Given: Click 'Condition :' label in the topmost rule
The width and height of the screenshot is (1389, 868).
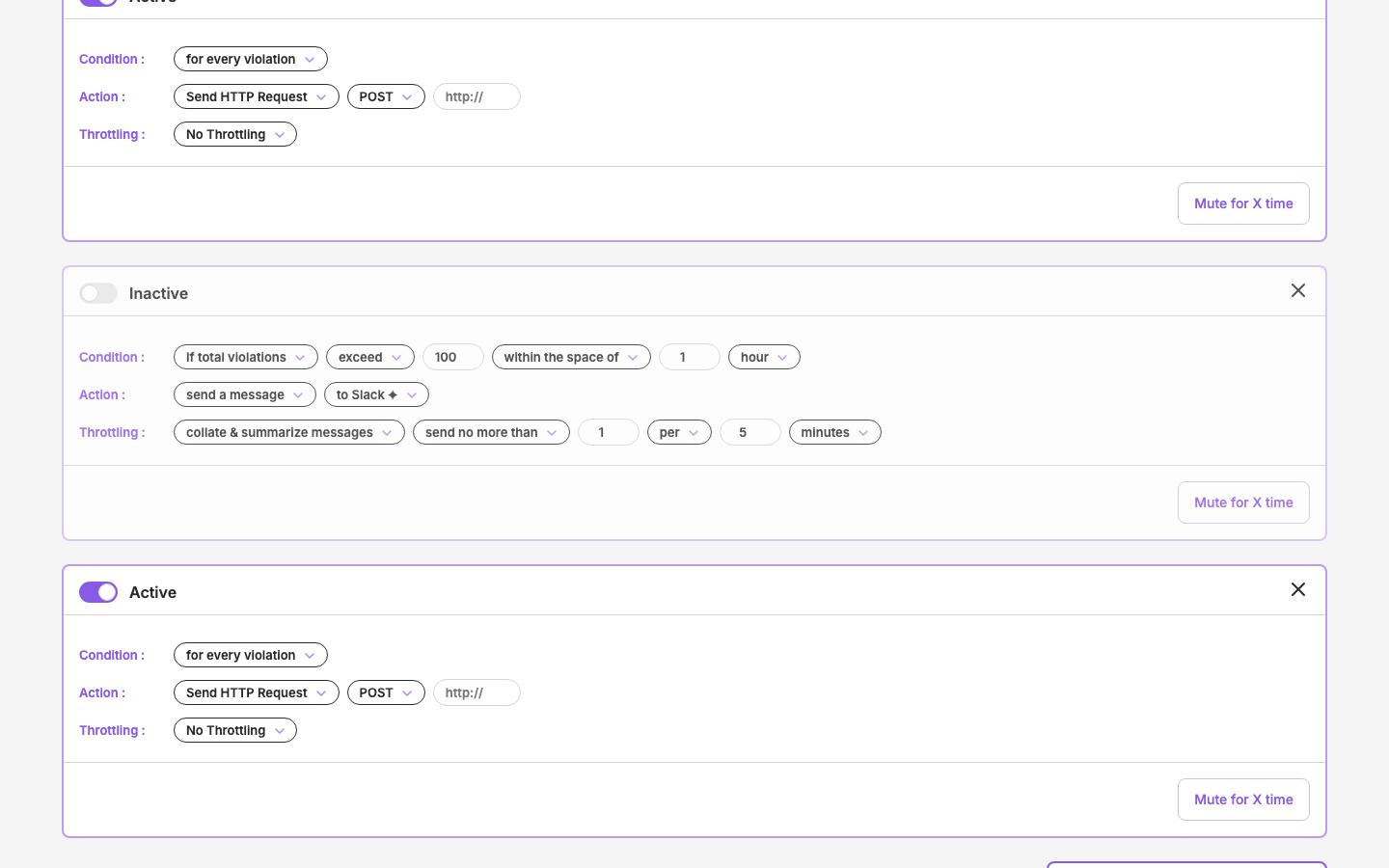Looking at the screenshot, I should (x=112, y=59).
